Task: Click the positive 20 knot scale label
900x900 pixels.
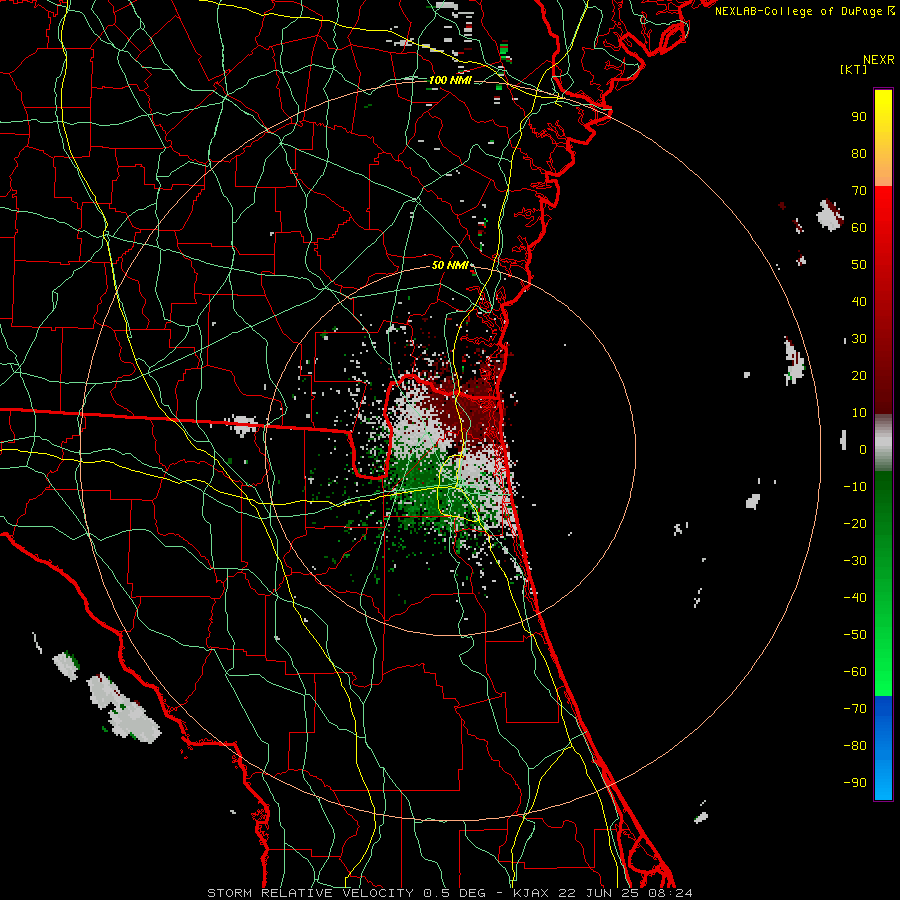Action: 859,376
